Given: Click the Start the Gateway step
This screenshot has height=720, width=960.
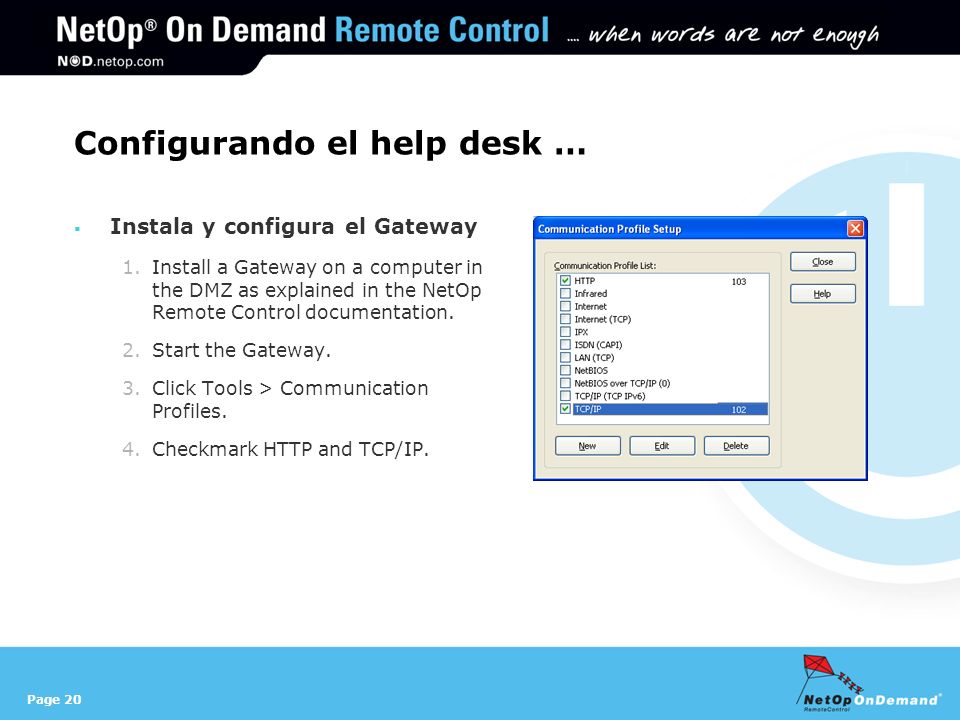Looking at the screenshot, I should [x=241, y=350].
